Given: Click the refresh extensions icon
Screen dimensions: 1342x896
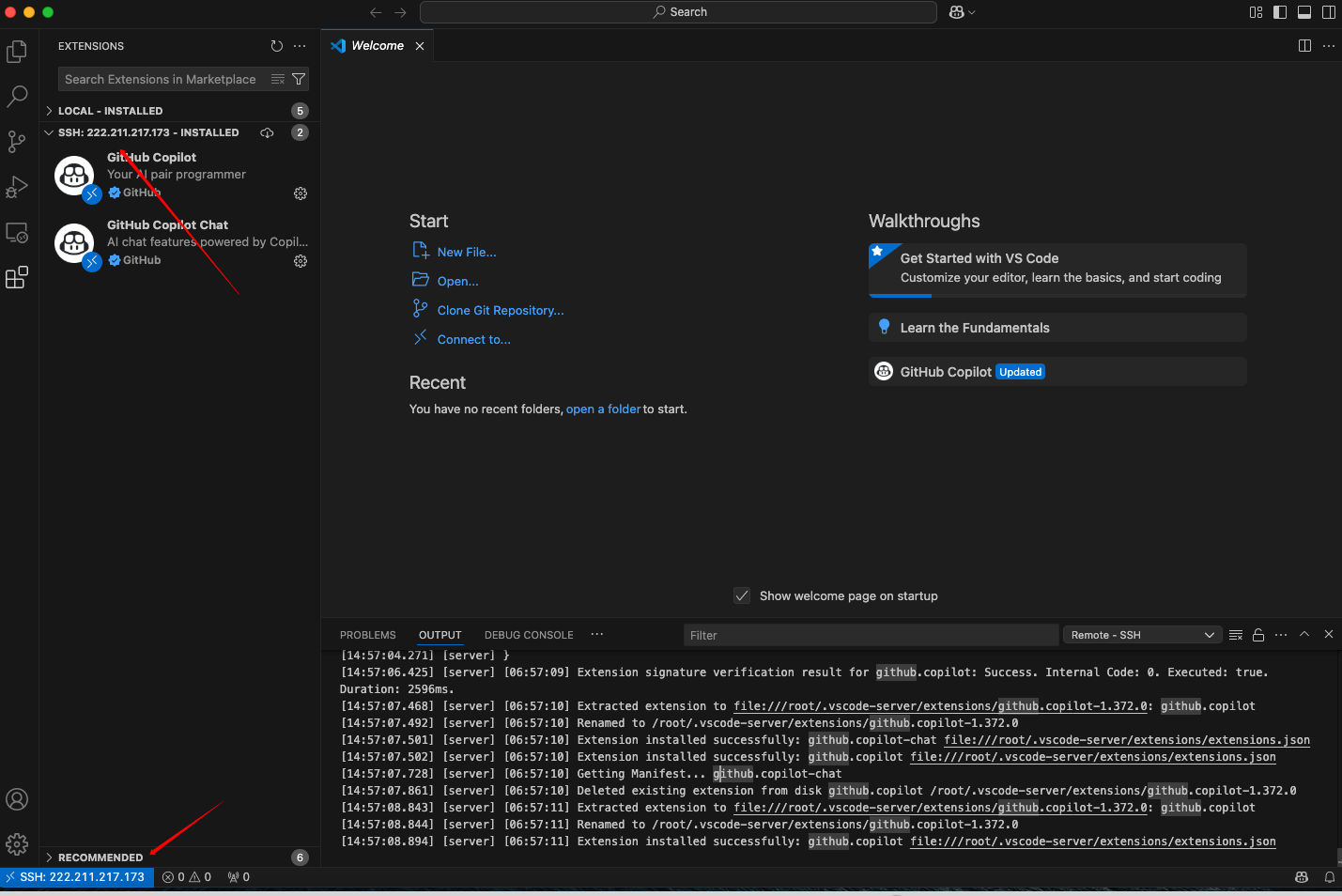Looking at the screenshot, I should (276, 46).
